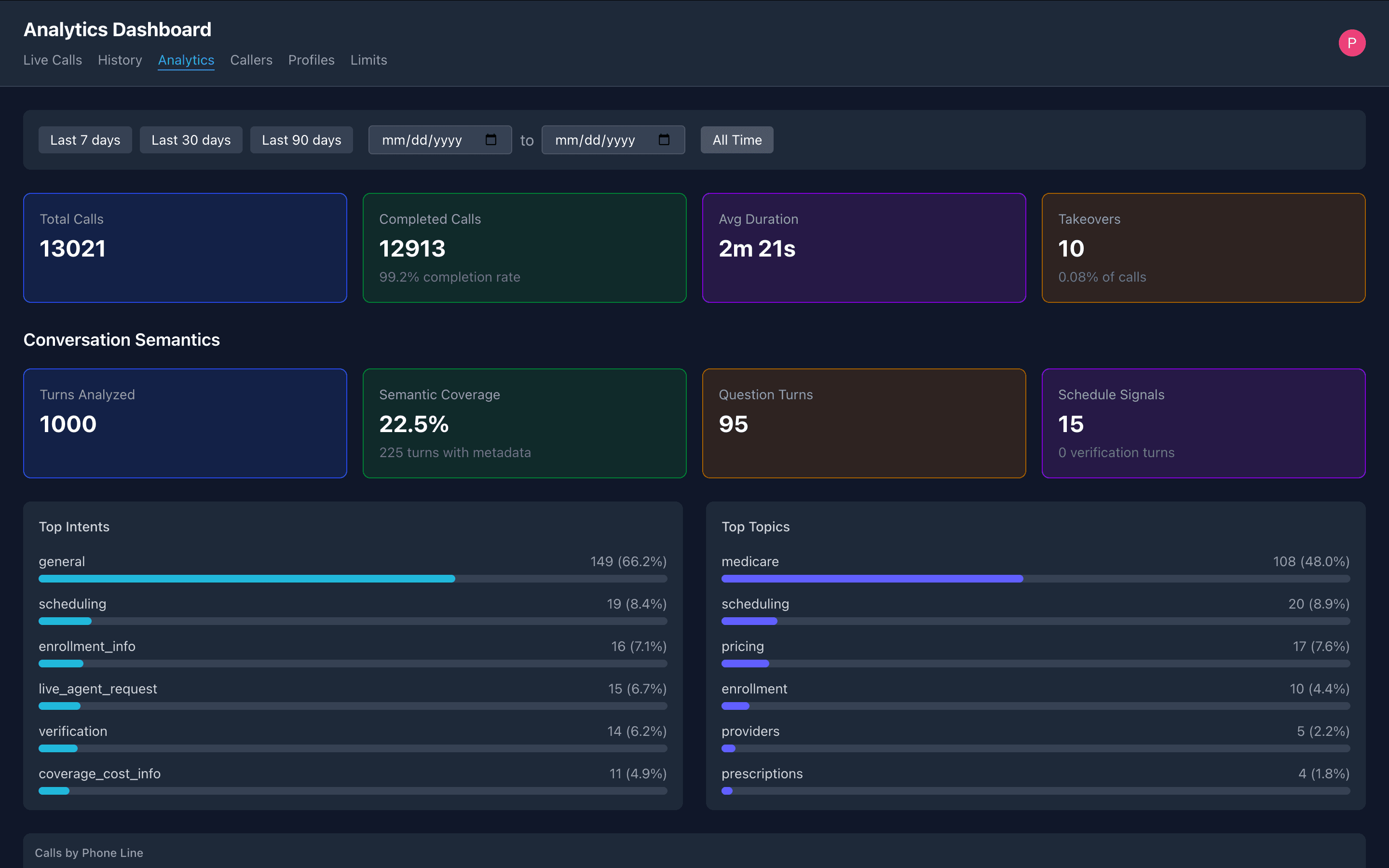
Task: Click the Takeovers stat card
Action: pos(1204,247)
